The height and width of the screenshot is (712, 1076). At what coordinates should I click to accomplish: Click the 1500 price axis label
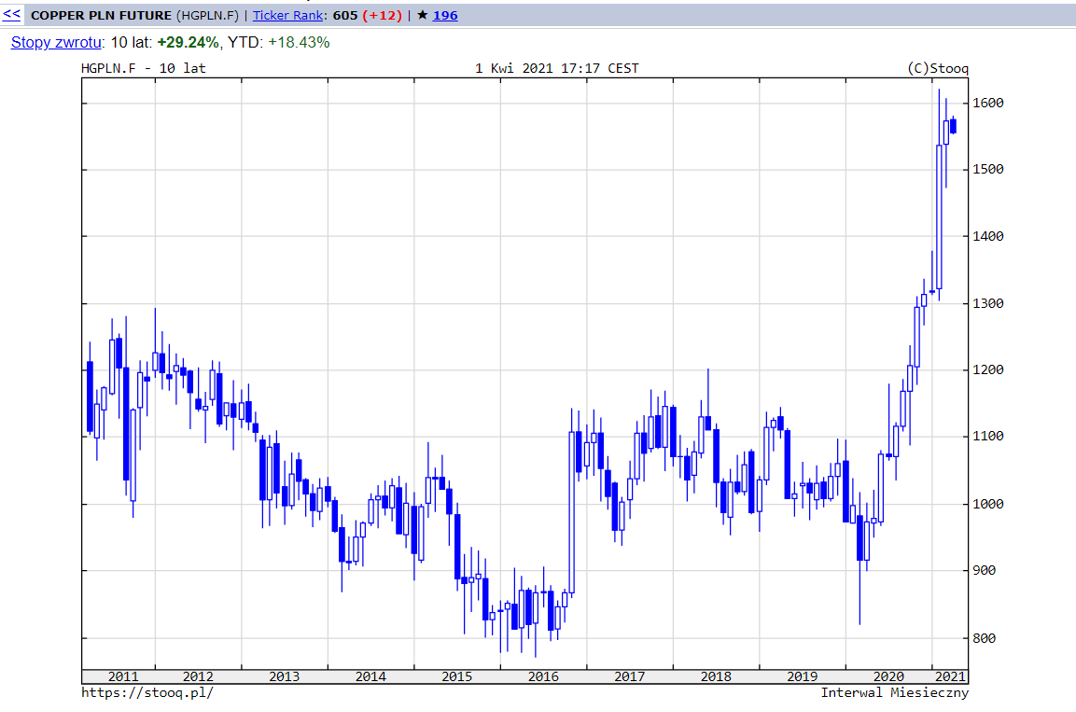[988, 169]
